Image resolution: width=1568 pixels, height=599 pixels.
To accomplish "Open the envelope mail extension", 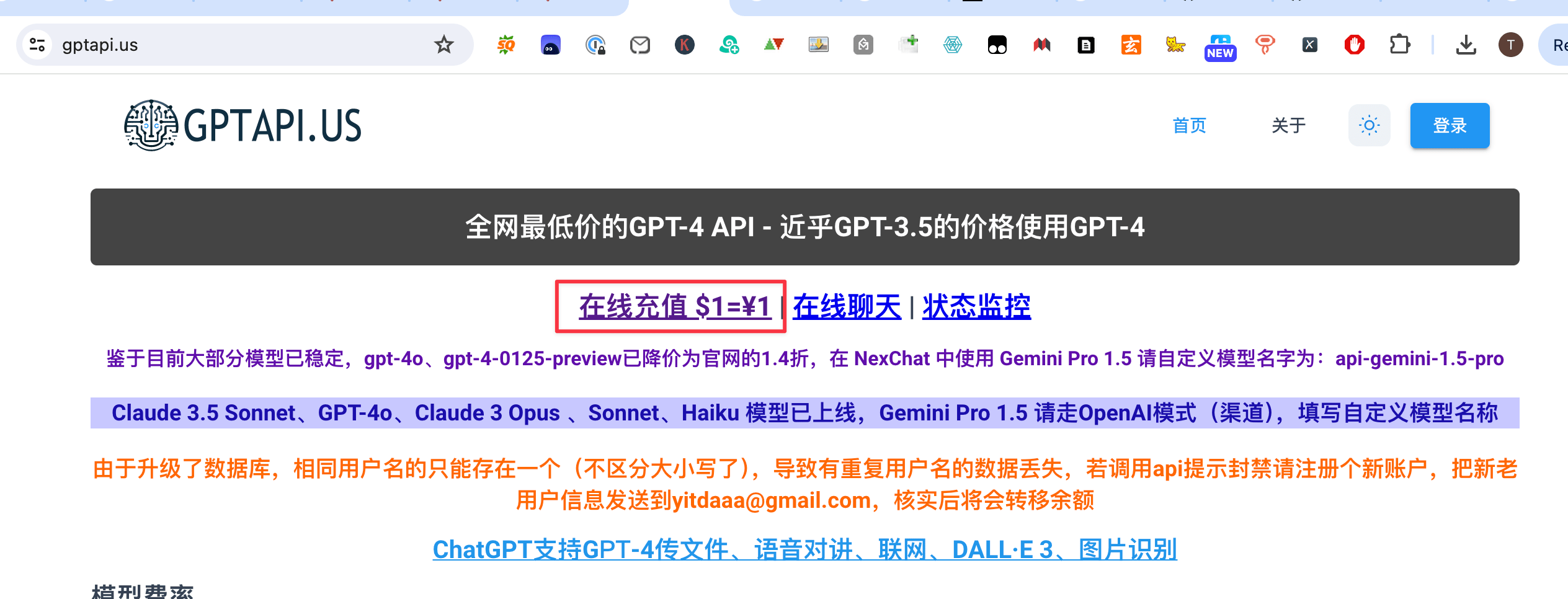I will coord(640,45).
